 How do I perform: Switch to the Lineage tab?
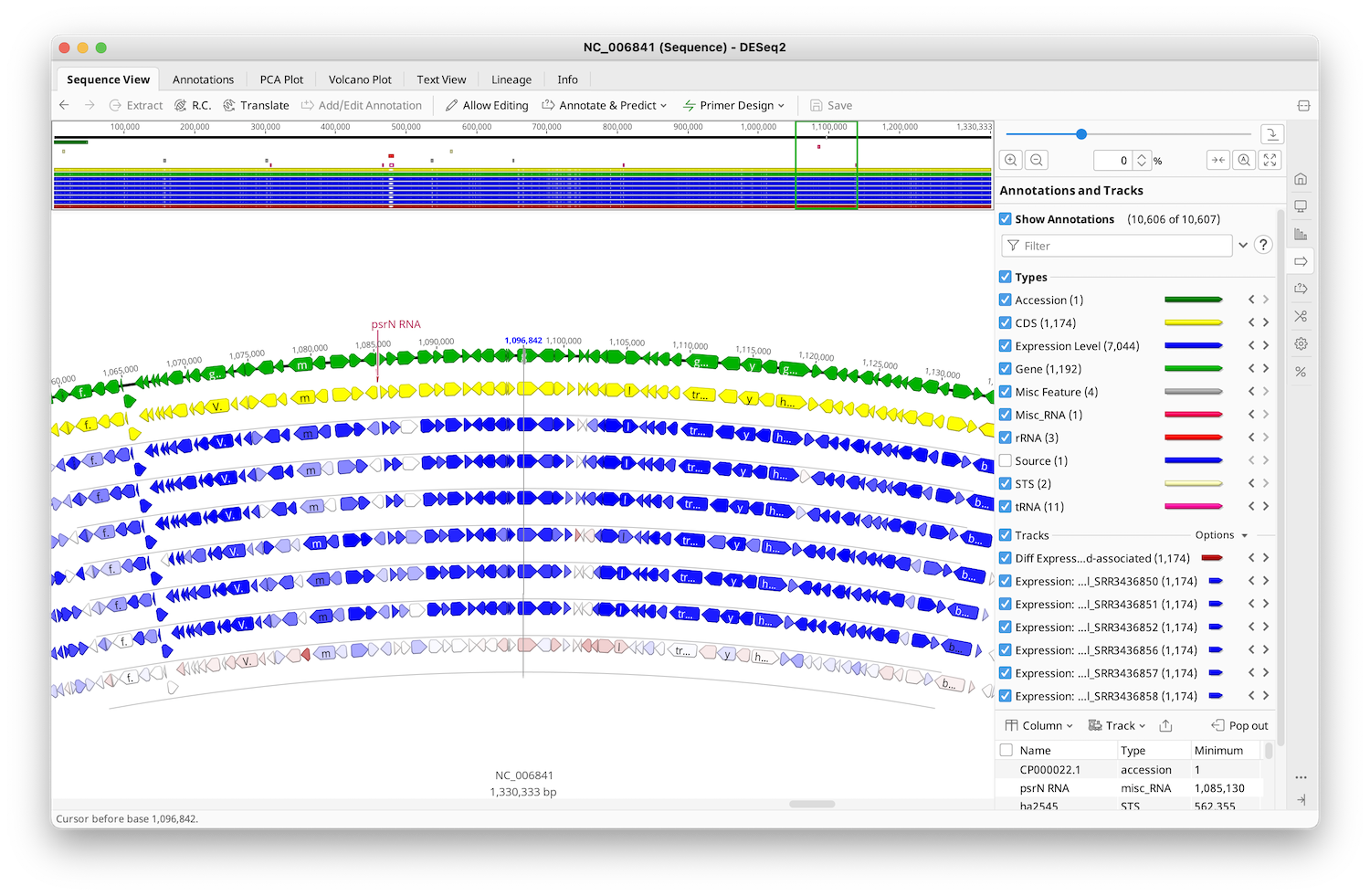[x=511, y=79]
